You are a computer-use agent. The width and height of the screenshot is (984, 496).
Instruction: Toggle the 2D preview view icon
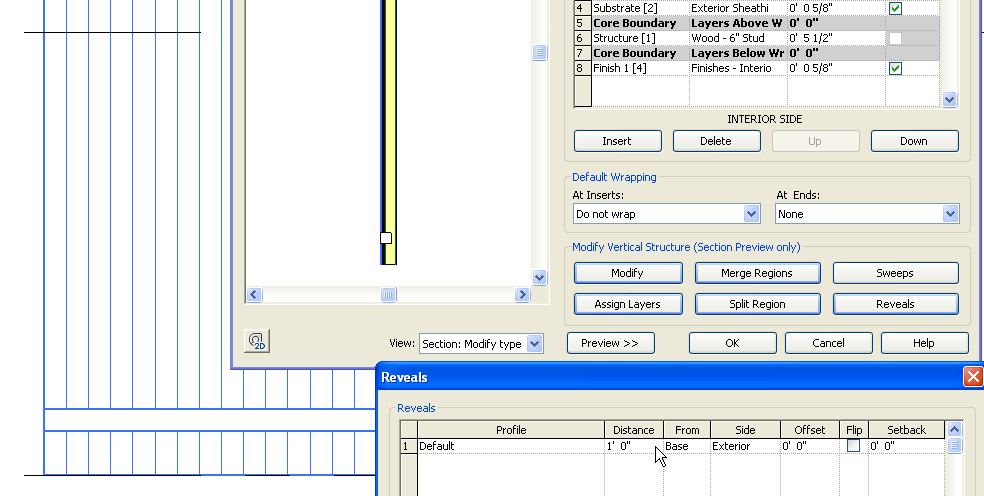pyautogui.click(x=257, y=341)
